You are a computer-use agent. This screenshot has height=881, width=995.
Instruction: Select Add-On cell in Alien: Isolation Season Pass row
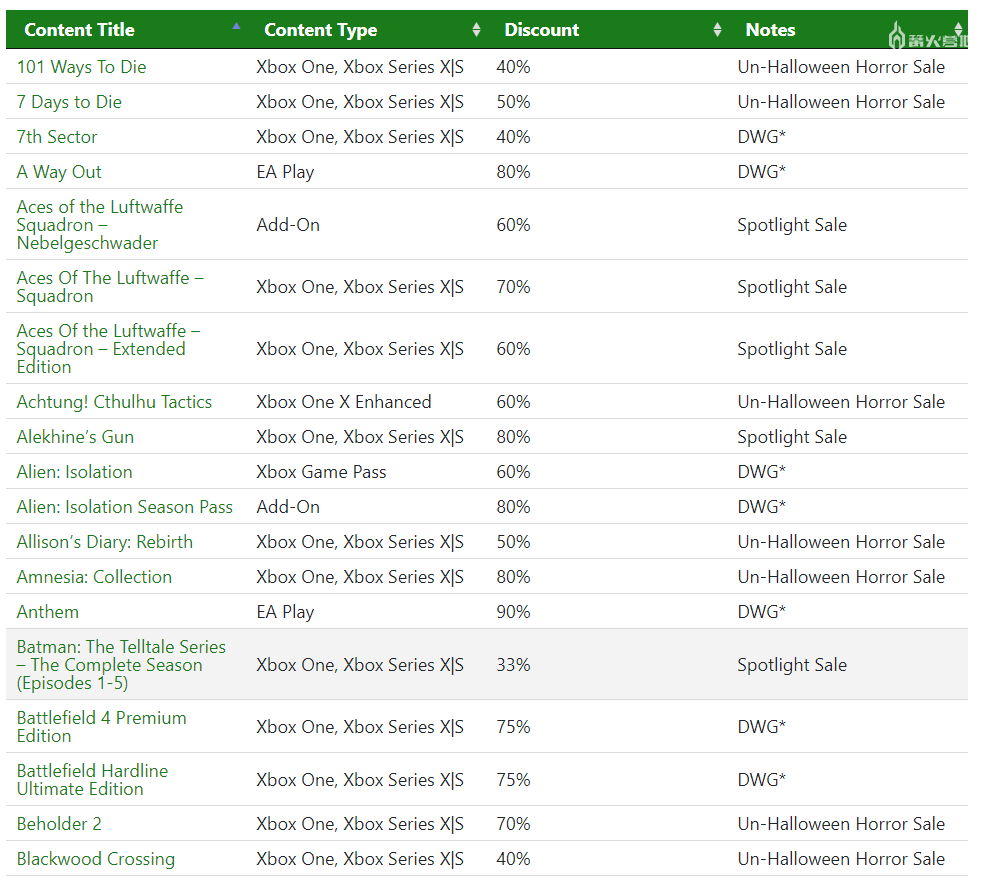click(x=288, y=507)
